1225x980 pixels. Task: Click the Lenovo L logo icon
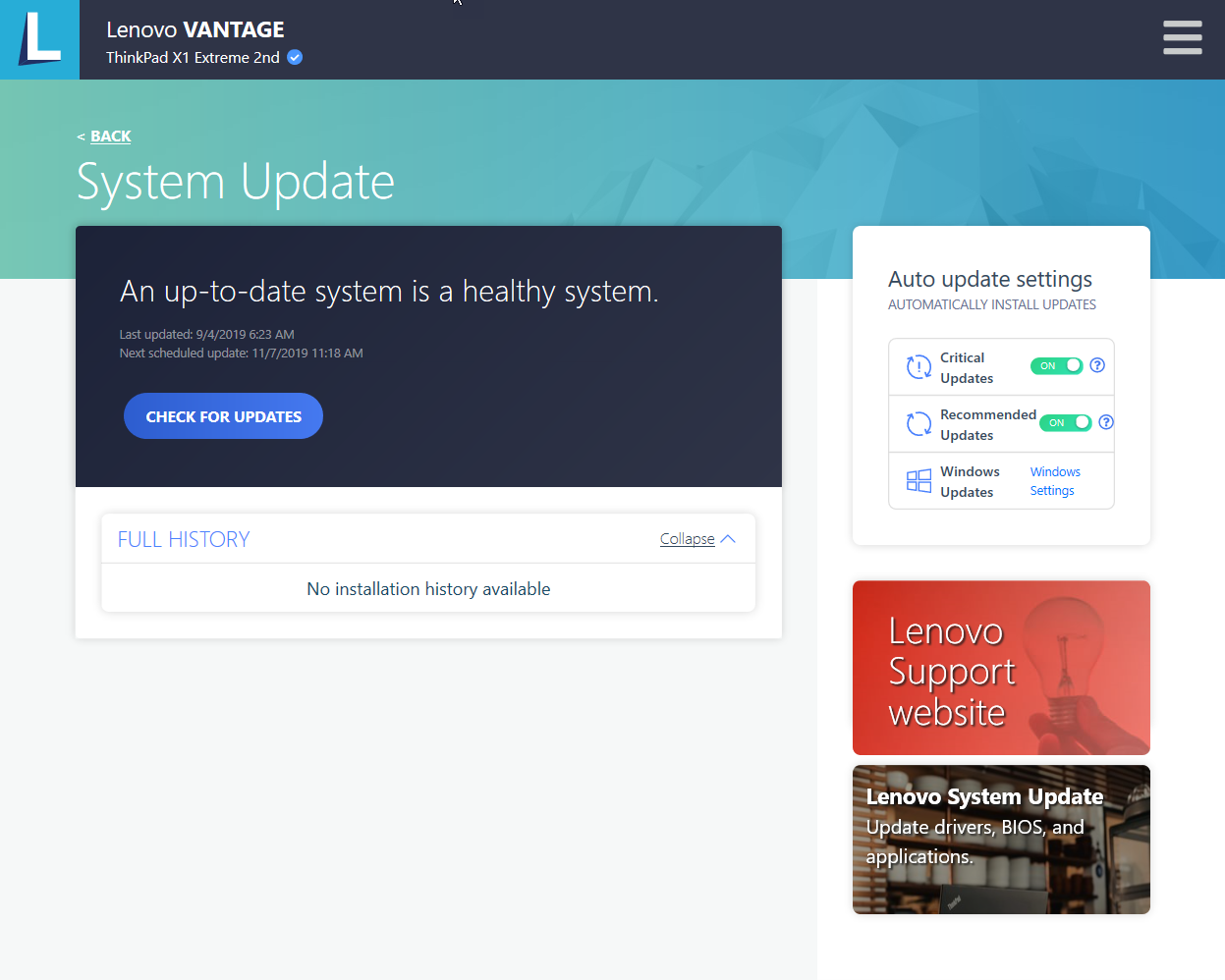click(x=39, y=39)
